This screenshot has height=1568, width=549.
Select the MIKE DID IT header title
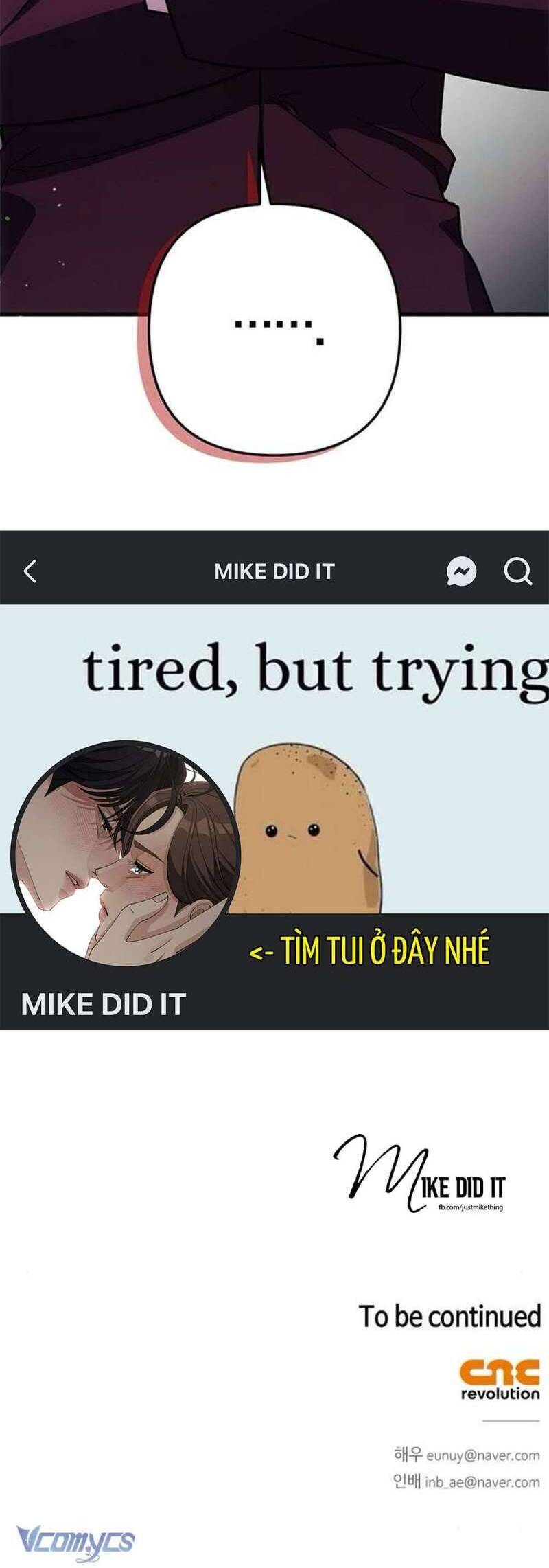274,571
